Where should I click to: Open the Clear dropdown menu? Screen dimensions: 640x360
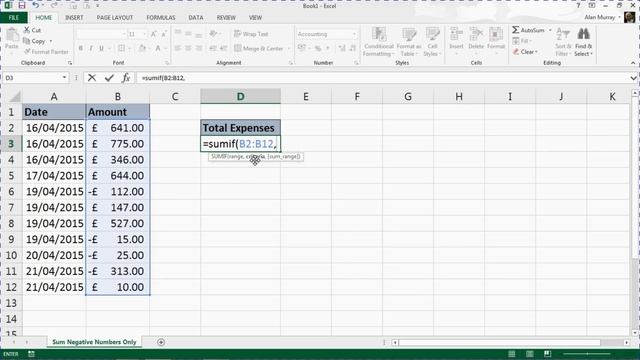525,52
